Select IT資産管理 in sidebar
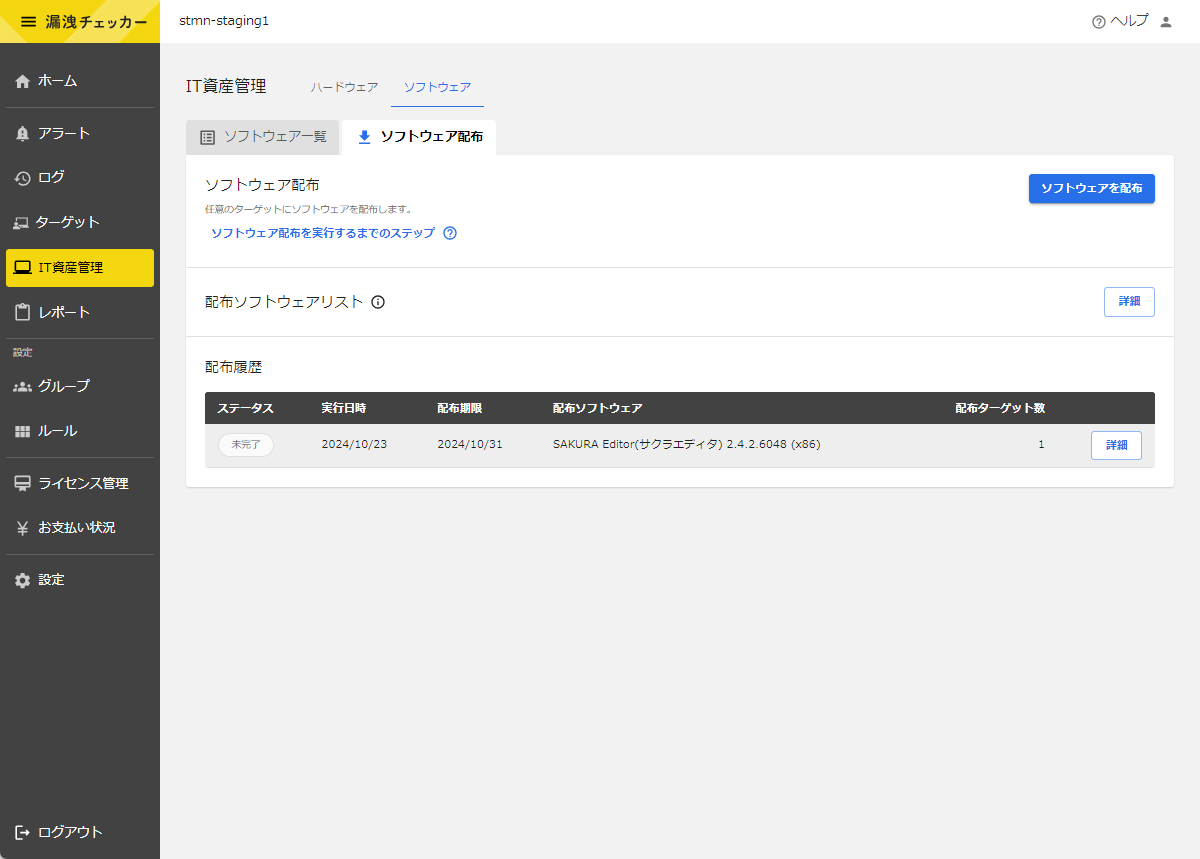1200x859 pixels. (80, 268)
